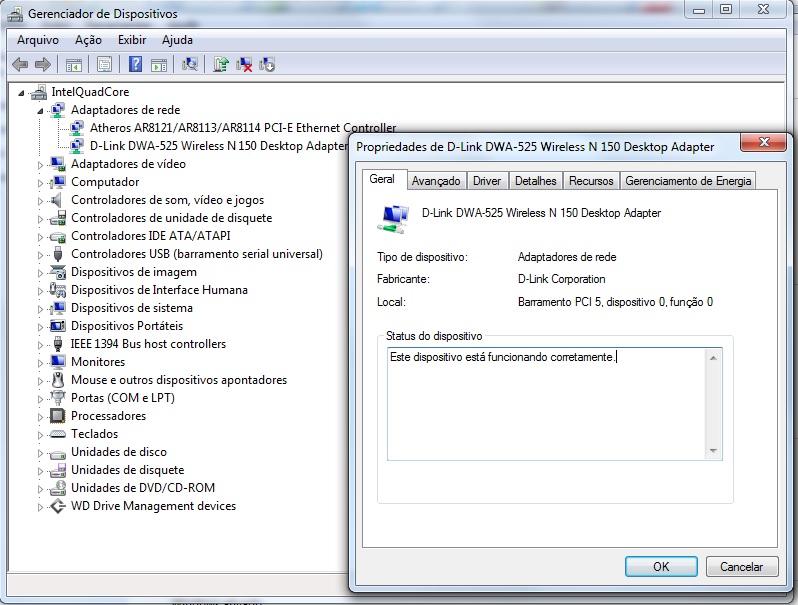Select Atheros AR8121/AR8113/AR8114 PCI-E Ethernet Controller
This screenshot has height=605, width=798.
click(243, 128)
